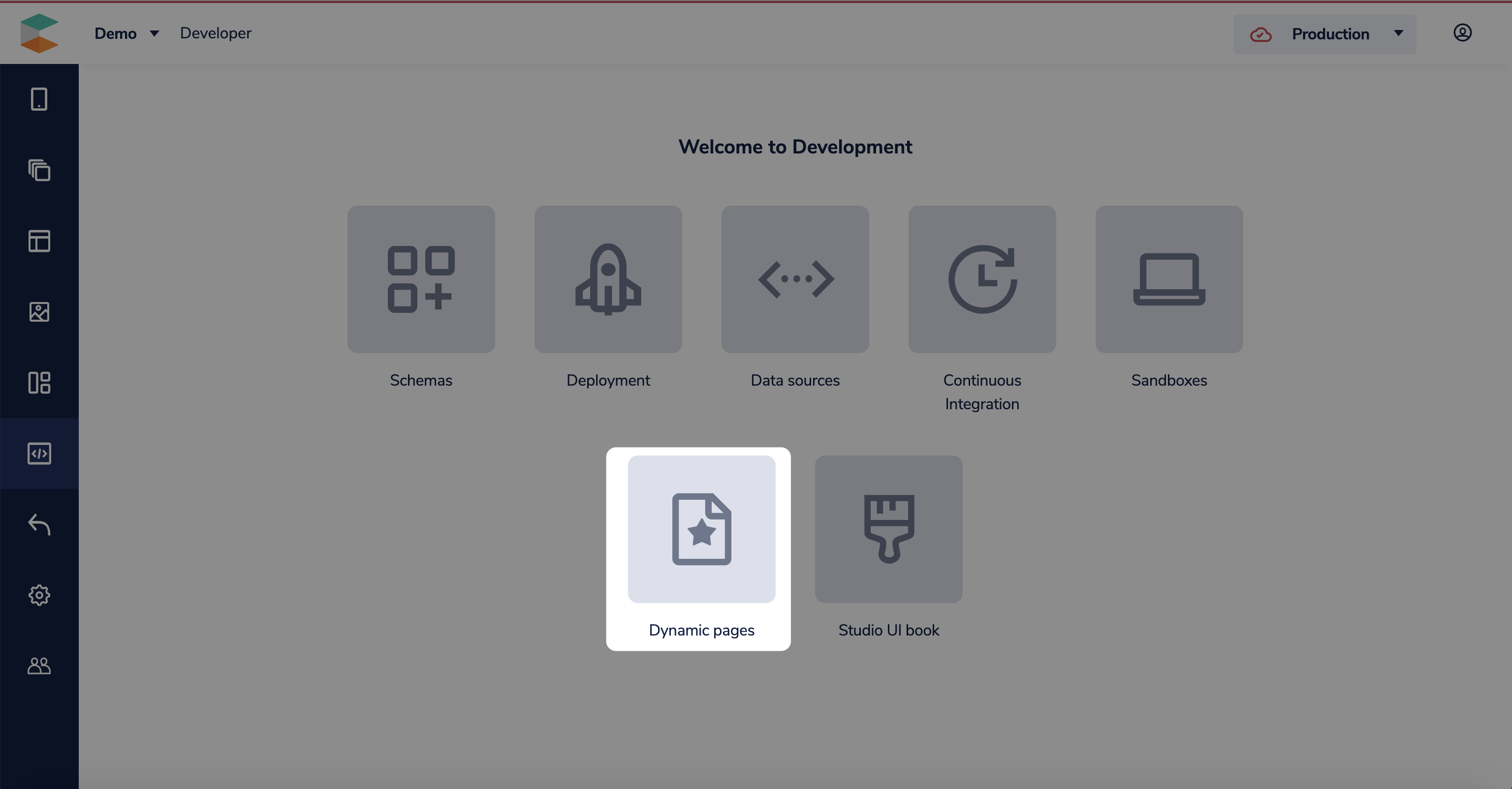Image resolution: width=1512 pixels, height=789 pixels.
Task: Open the user account profile icon
Action: 1461,33
